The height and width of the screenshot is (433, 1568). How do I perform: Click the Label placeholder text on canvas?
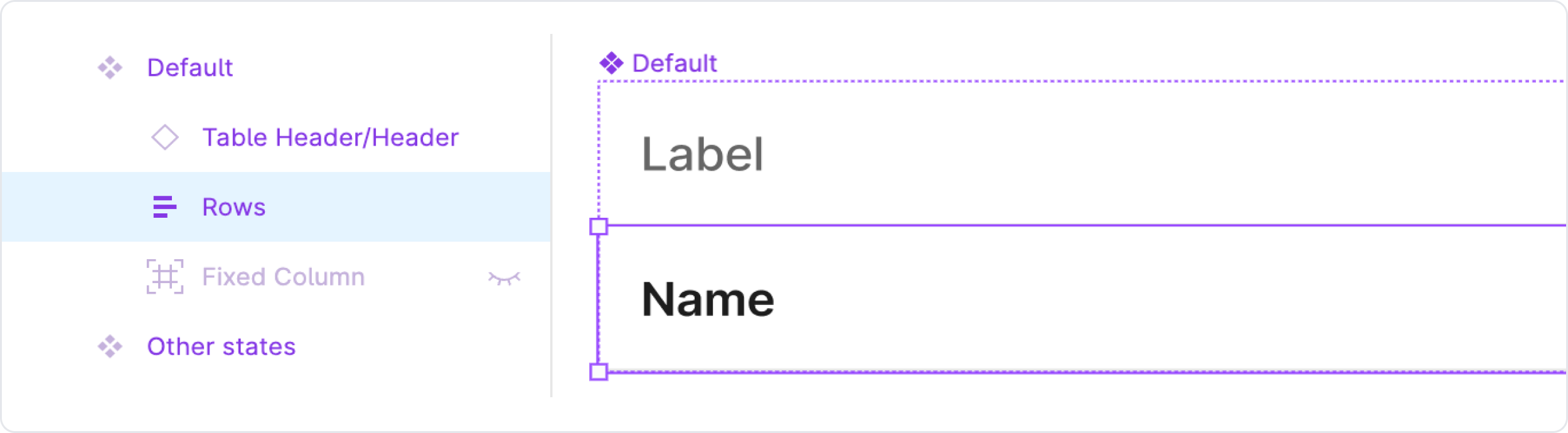[x=704, y=153]
